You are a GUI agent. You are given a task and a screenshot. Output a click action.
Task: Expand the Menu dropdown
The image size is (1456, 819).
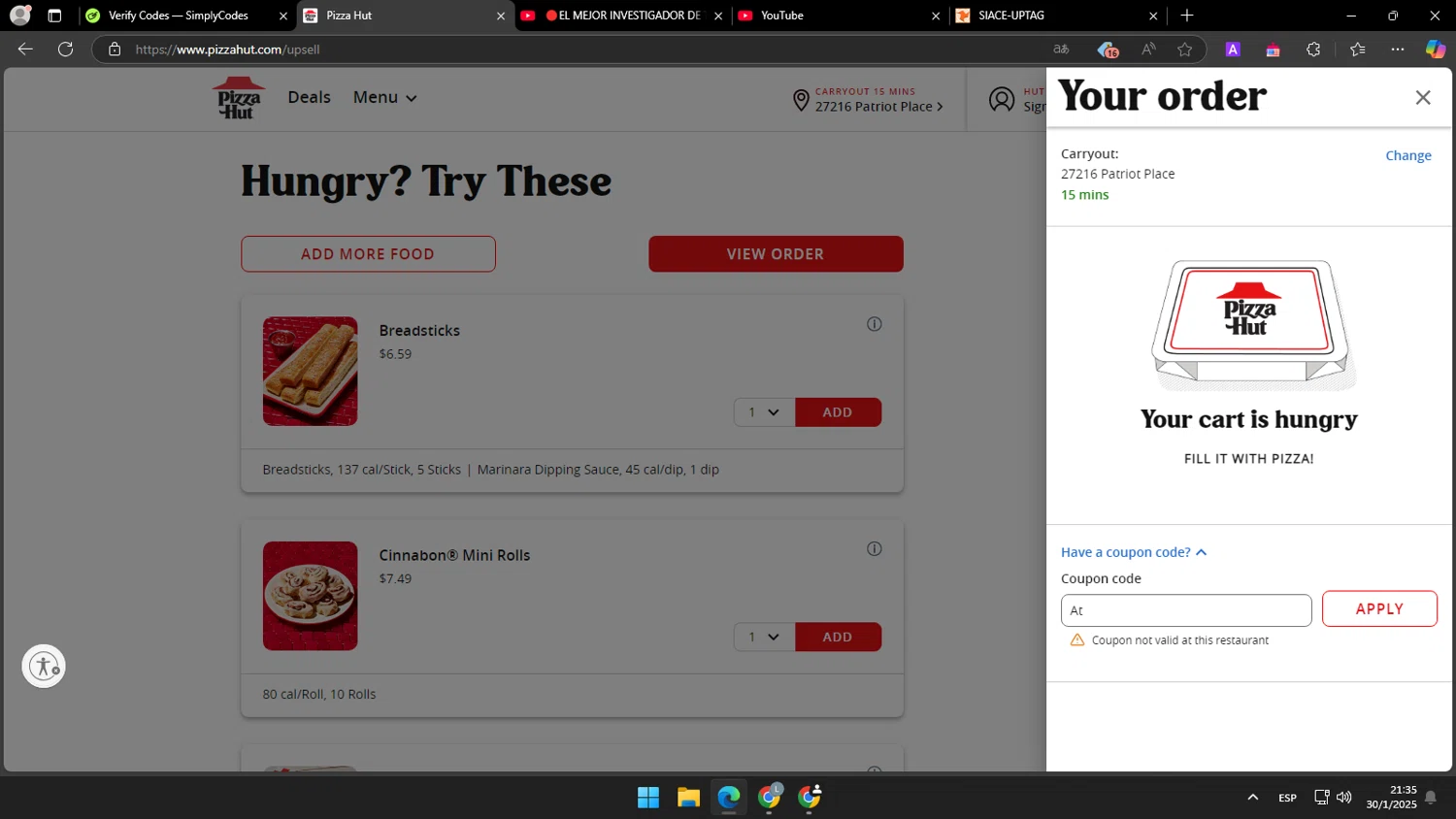[384, 97]
